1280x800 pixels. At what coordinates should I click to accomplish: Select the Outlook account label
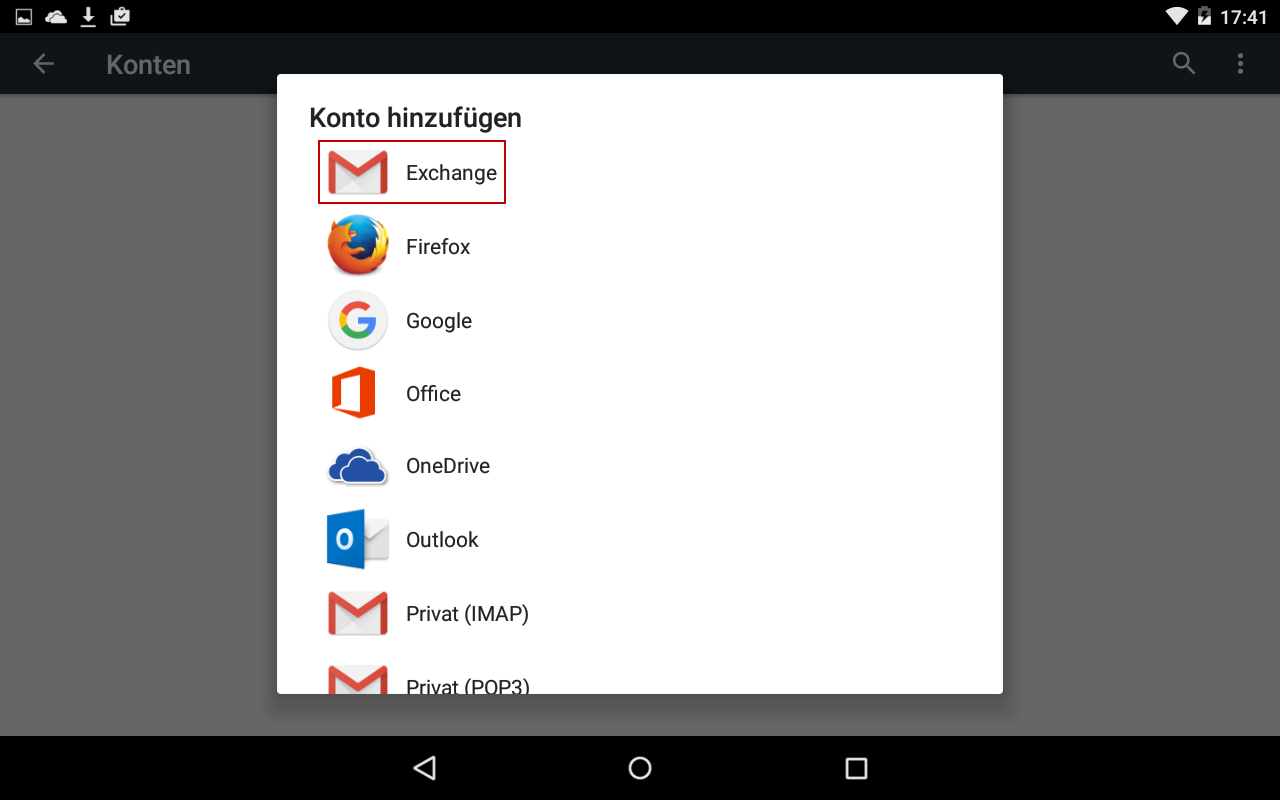click(x=442, y=540)
